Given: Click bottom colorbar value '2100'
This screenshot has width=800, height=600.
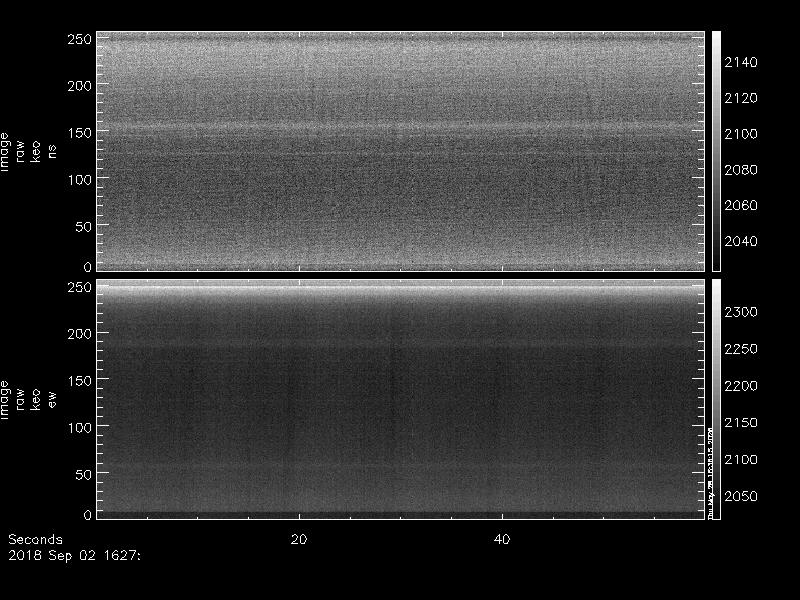Looking at the screenshot, I should 741,459.
